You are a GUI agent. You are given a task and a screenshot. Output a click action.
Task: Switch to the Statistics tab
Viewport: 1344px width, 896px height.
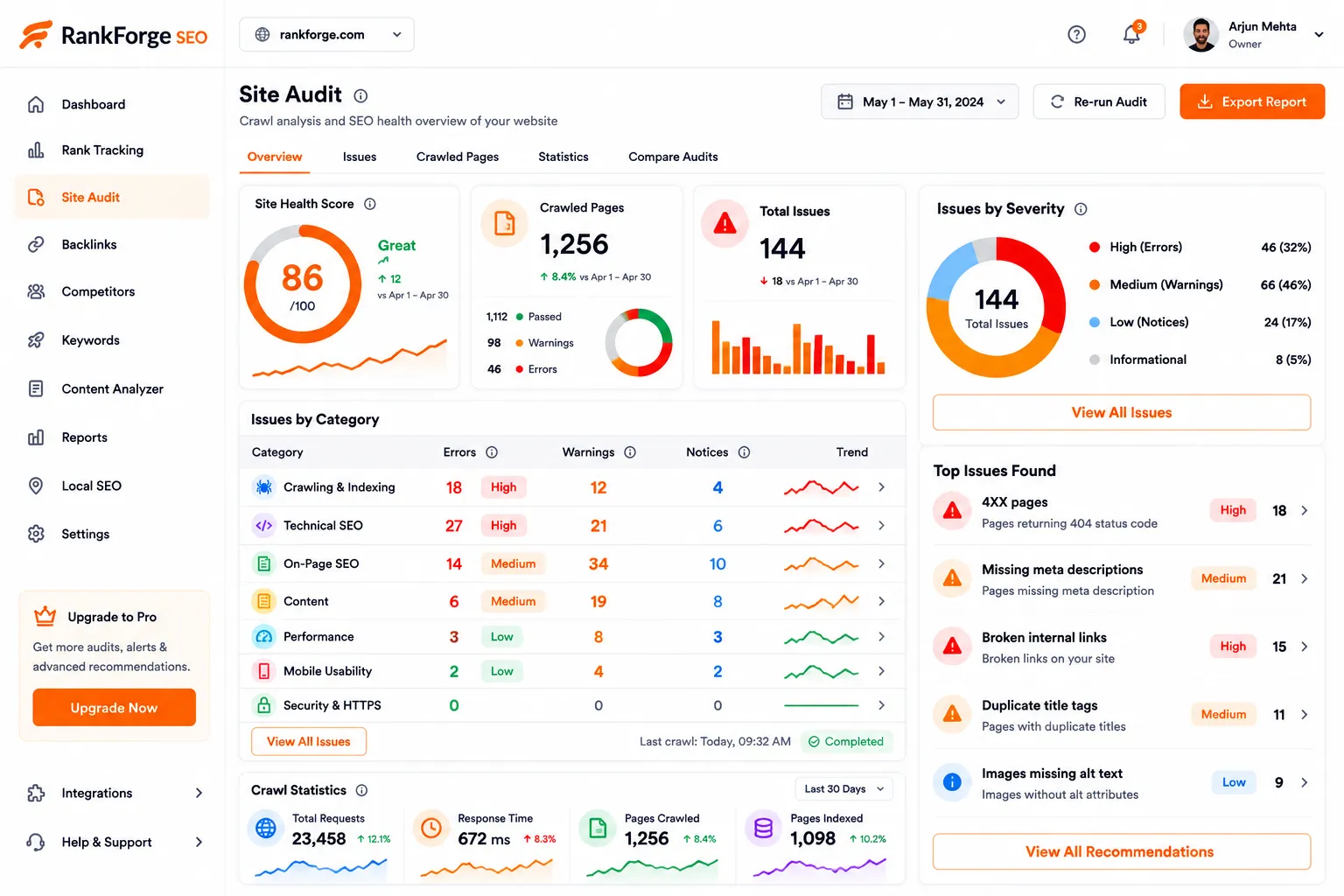click(x=563, y=157)
